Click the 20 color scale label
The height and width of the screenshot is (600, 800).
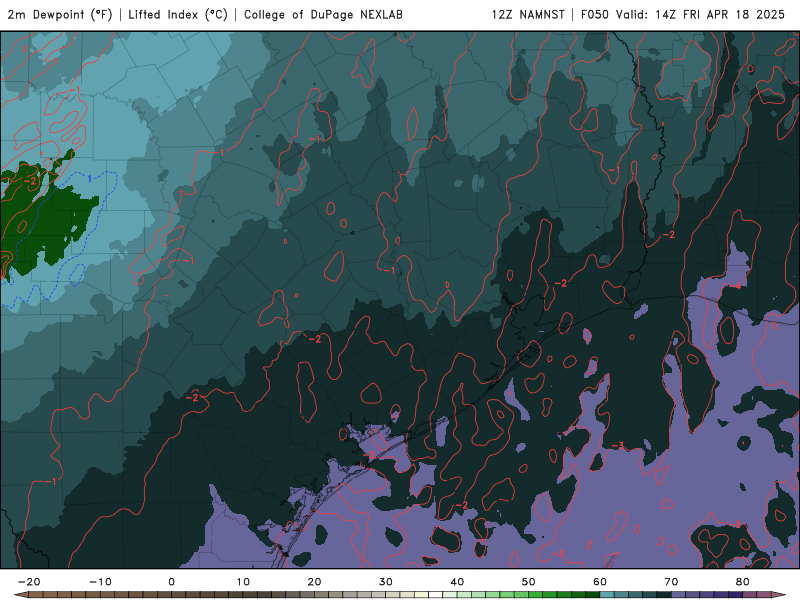point(314,582)
